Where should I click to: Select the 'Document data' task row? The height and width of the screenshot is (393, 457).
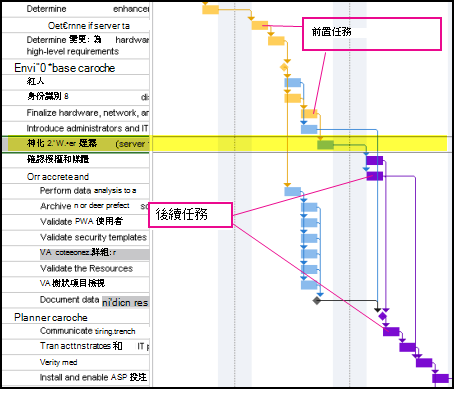click(76, 300)
